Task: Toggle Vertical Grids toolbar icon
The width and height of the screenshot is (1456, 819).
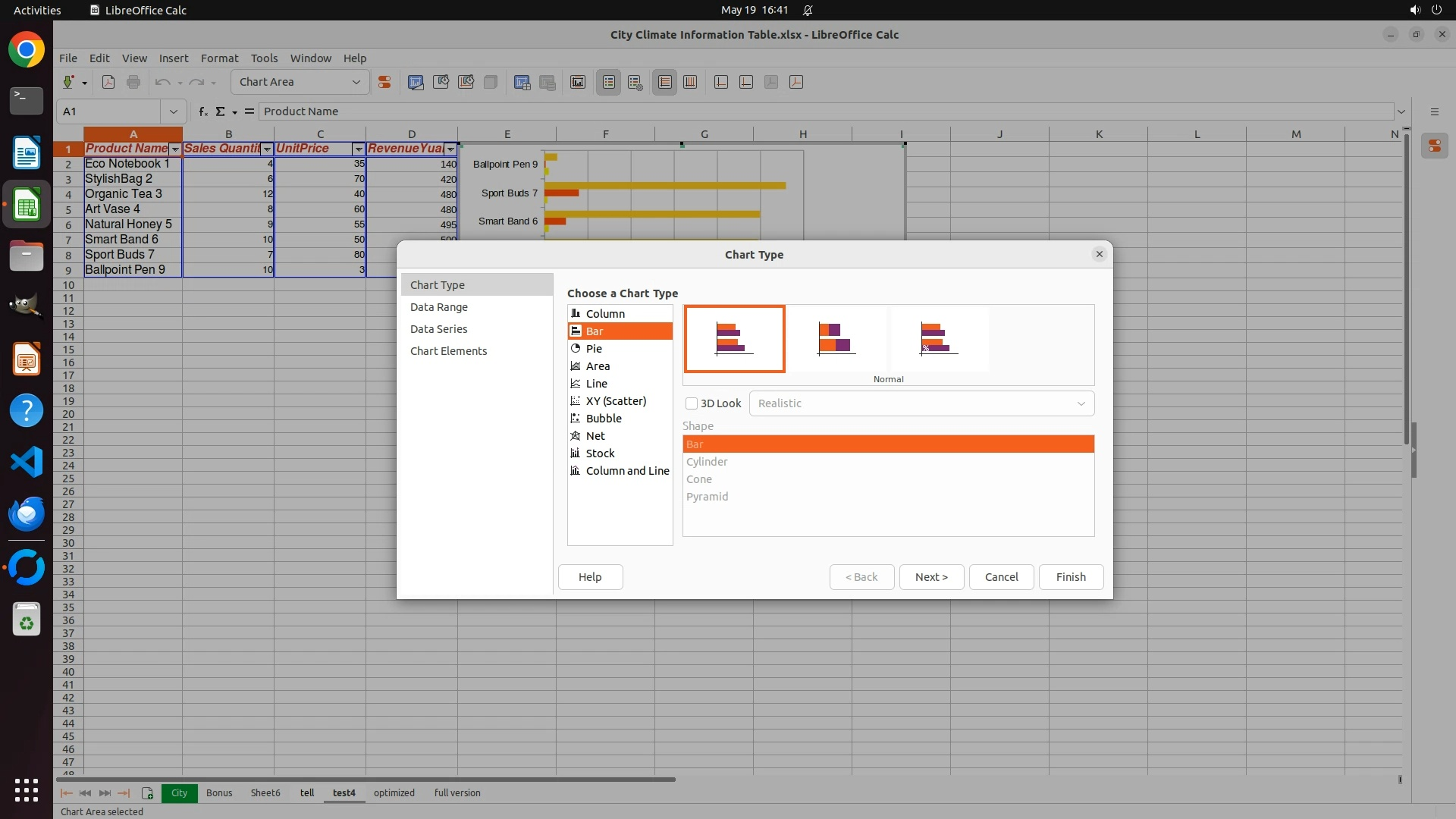Action: pyautogui.click(x=690, y=82)
